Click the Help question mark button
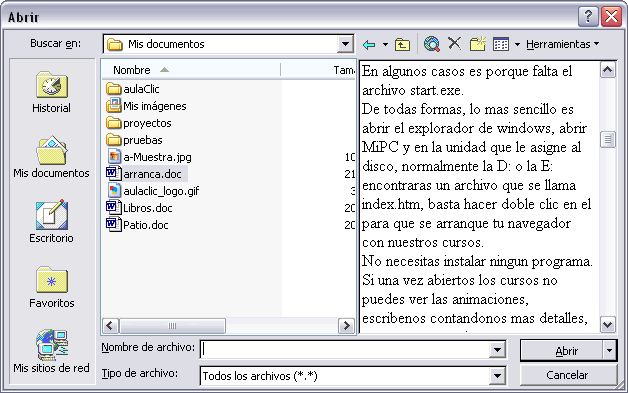 coord(588,17)
